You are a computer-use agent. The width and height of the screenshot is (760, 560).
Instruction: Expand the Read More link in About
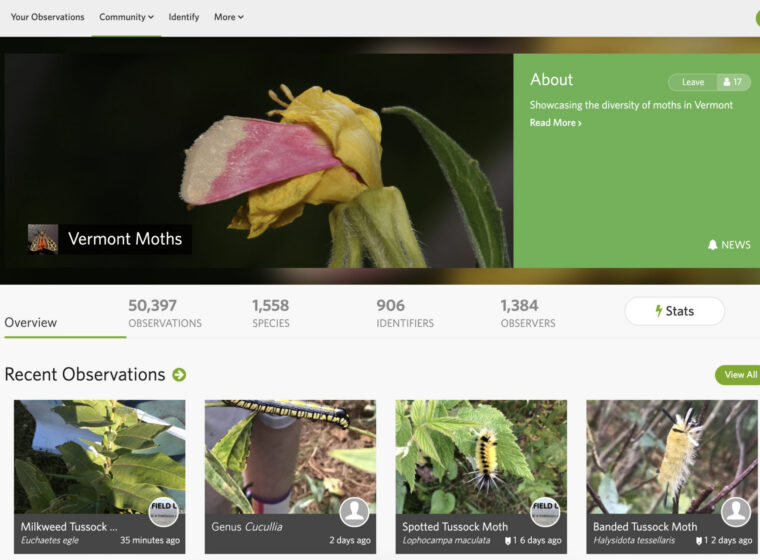tap(555, 123)
